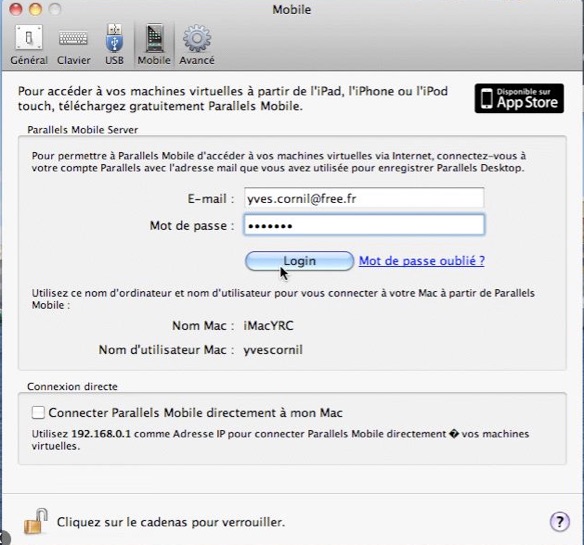Open the USB preferences icon
Image resolution: width=584 pixels, height=545 pixels.
(x=114, y=38)
